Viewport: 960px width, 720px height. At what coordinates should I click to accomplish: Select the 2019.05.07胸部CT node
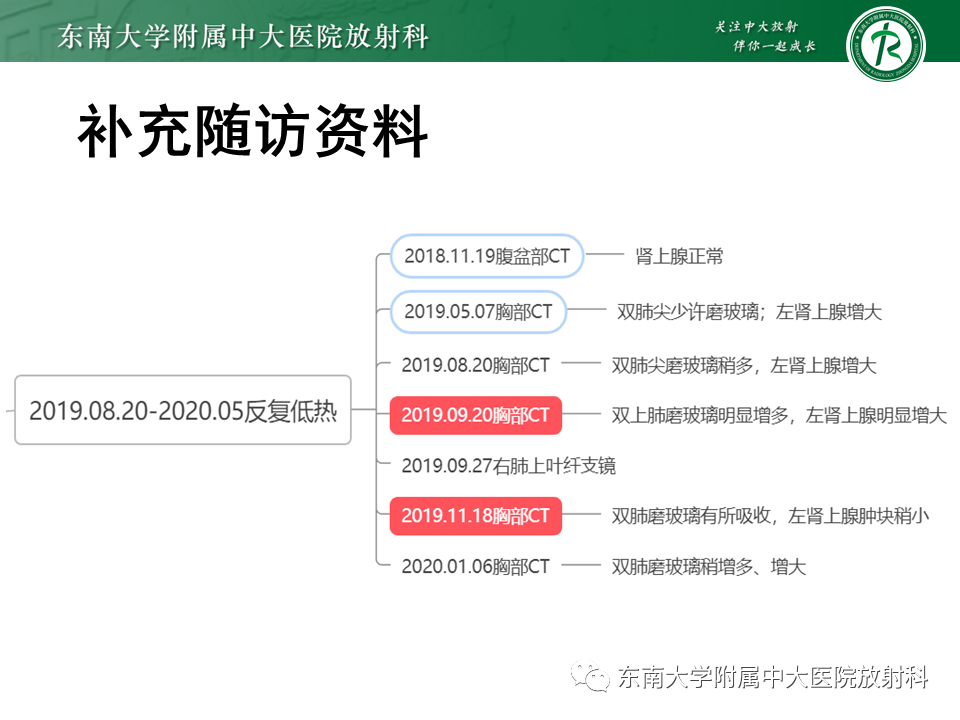[x=478, y=312]
